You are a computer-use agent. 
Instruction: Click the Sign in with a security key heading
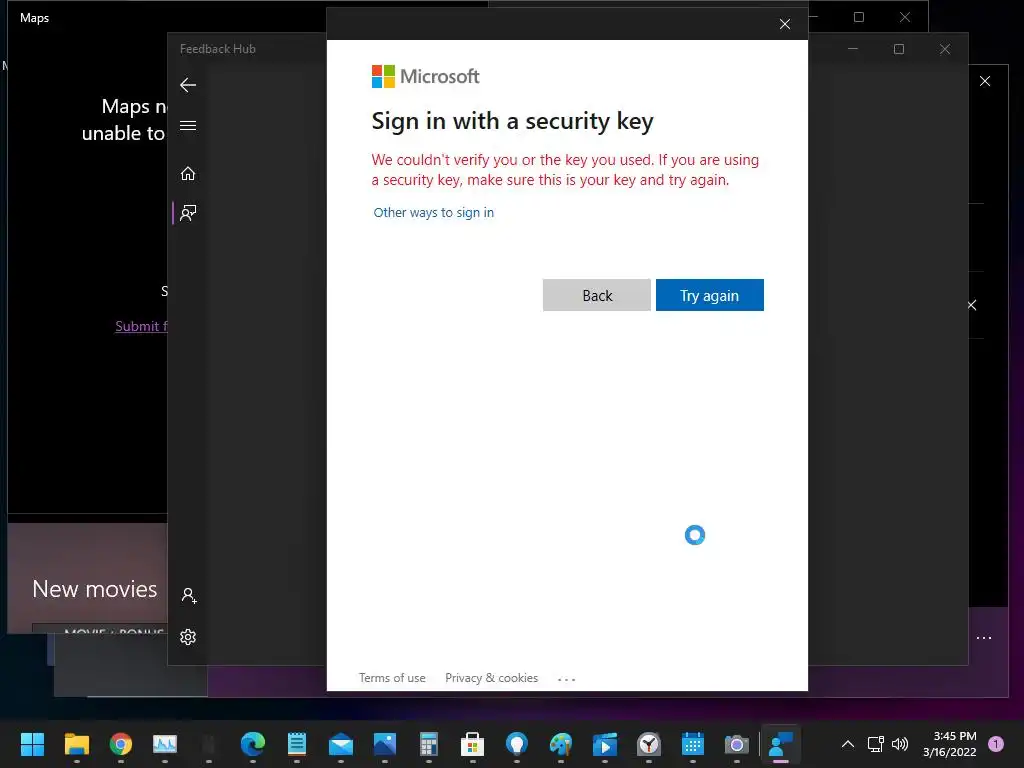[x=512, y=121]
